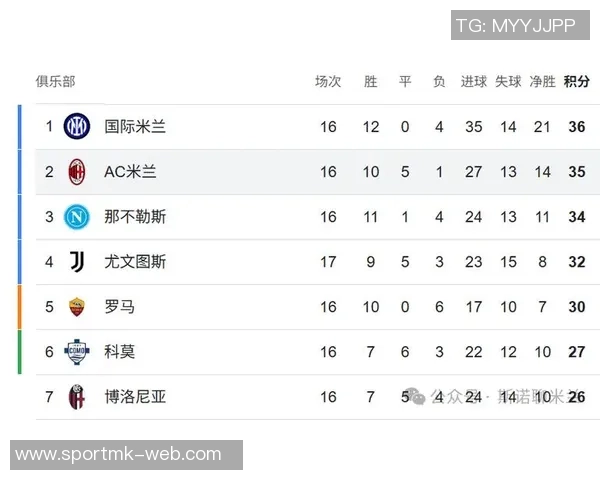
Task: Click the Bologna club crest
Action: [x=77, y=397]
